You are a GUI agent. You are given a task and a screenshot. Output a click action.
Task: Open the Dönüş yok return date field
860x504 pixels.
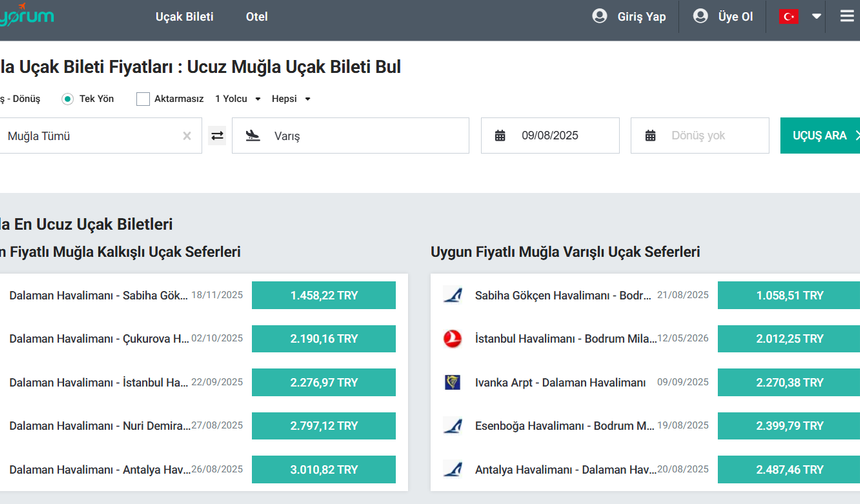pyautogui.click(x=700, y=135)
